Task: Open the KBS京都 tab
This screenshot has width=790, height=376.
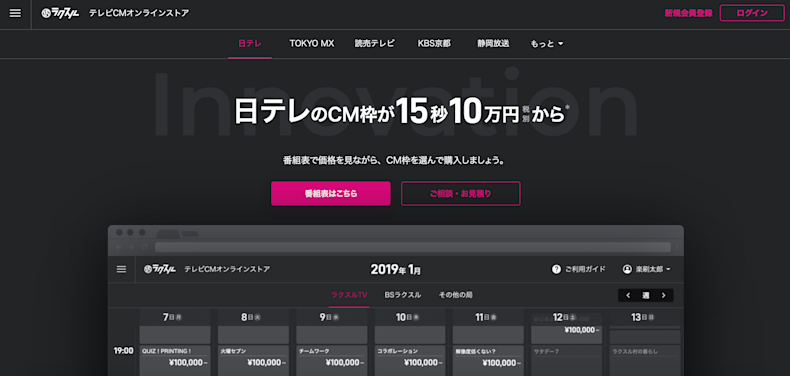Action: pyautogui.click(x=434, y=44)
